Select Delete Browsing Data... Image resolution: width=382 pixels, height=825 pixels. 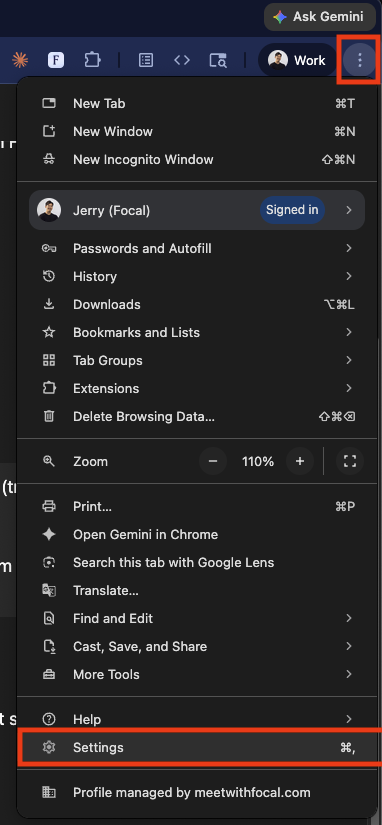pyautogui.click(x=198, y=416)
